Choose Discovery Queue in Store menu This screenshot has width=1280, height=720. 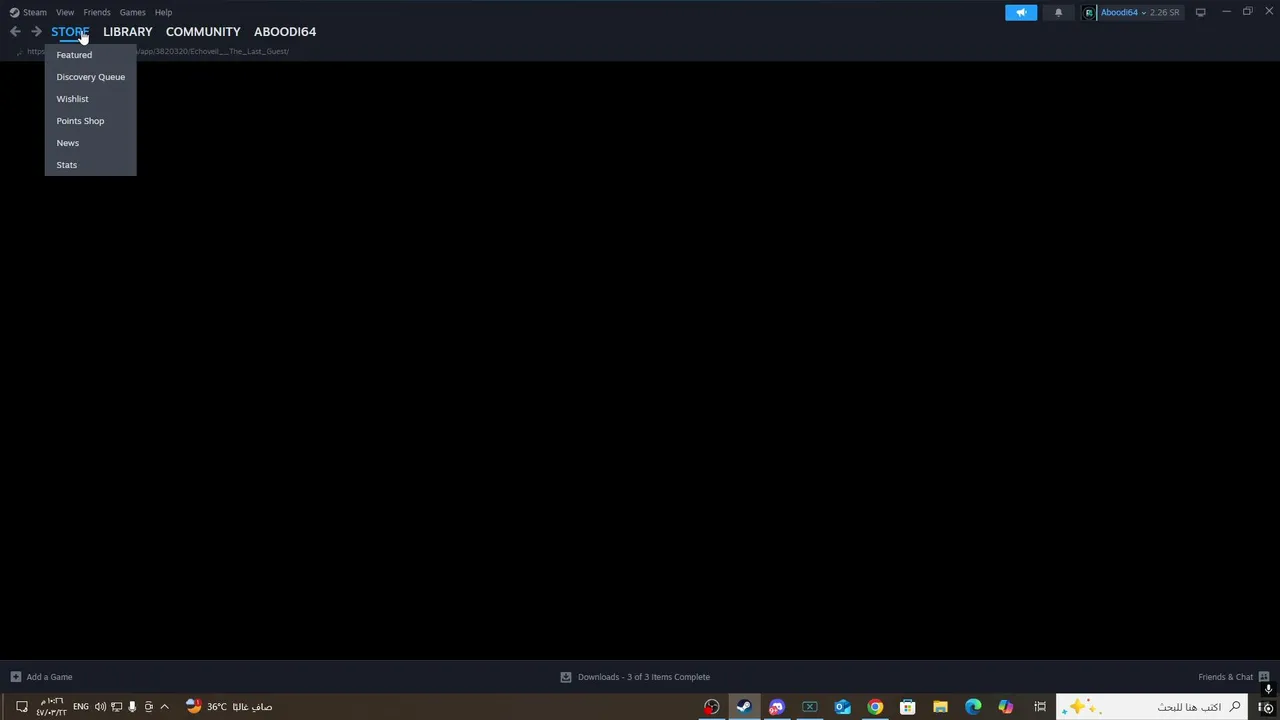[x=91, y=77]
